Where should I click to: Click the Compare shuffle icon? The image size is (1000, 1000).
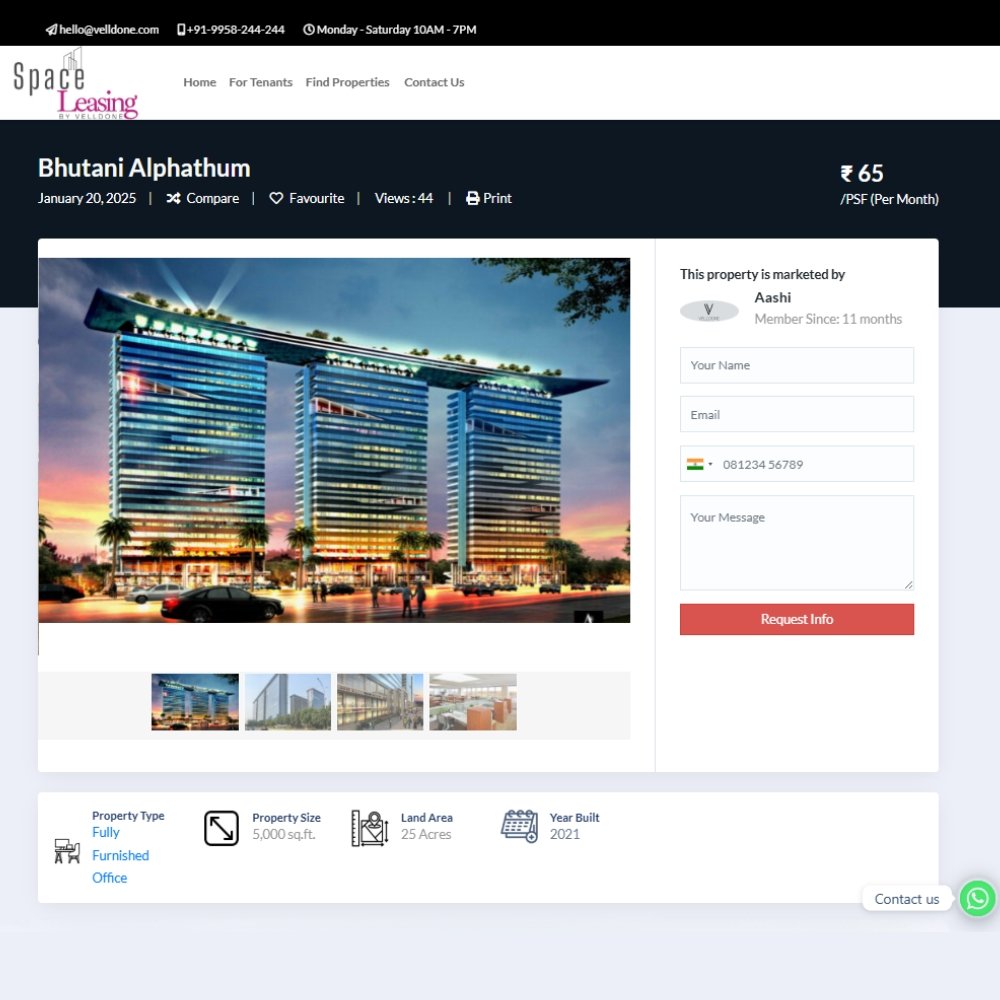click(173, 199)
